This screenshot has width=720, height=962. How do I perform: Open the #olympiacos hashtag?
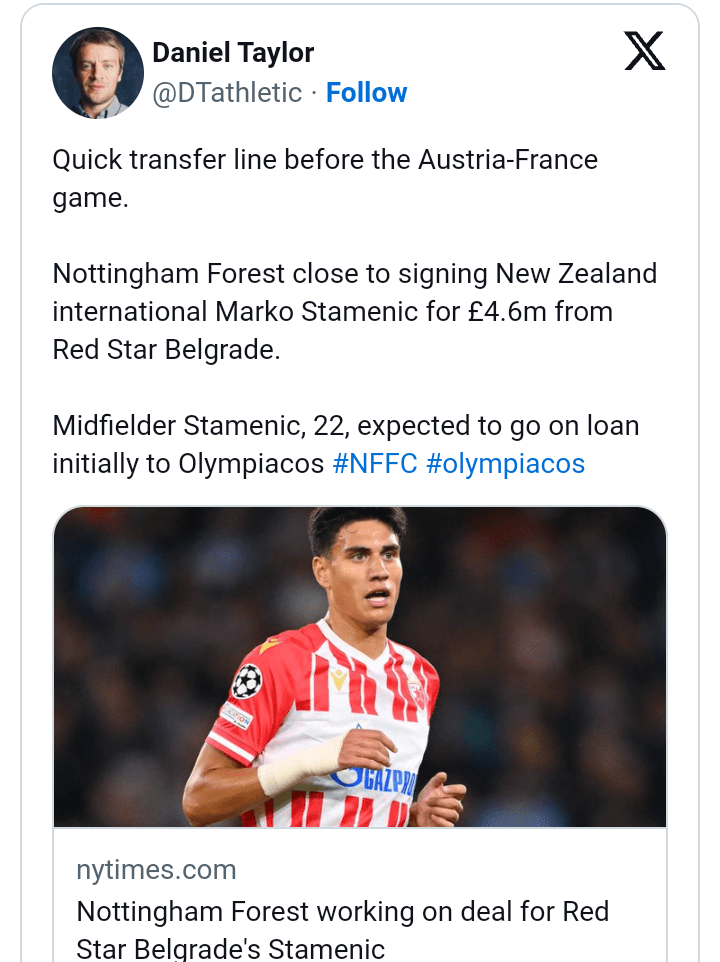tap(505, 464)
